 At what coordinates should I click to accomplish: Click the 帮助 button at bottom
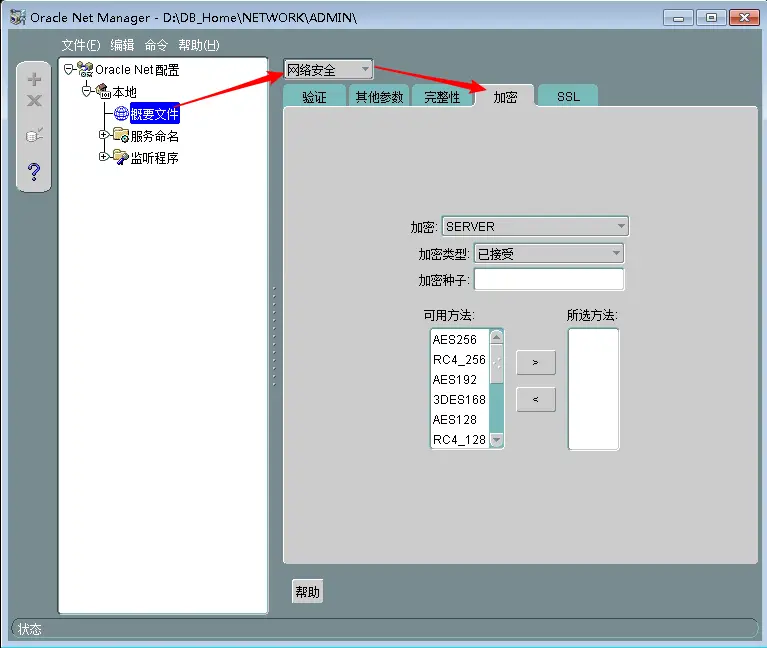click(308, 592)
